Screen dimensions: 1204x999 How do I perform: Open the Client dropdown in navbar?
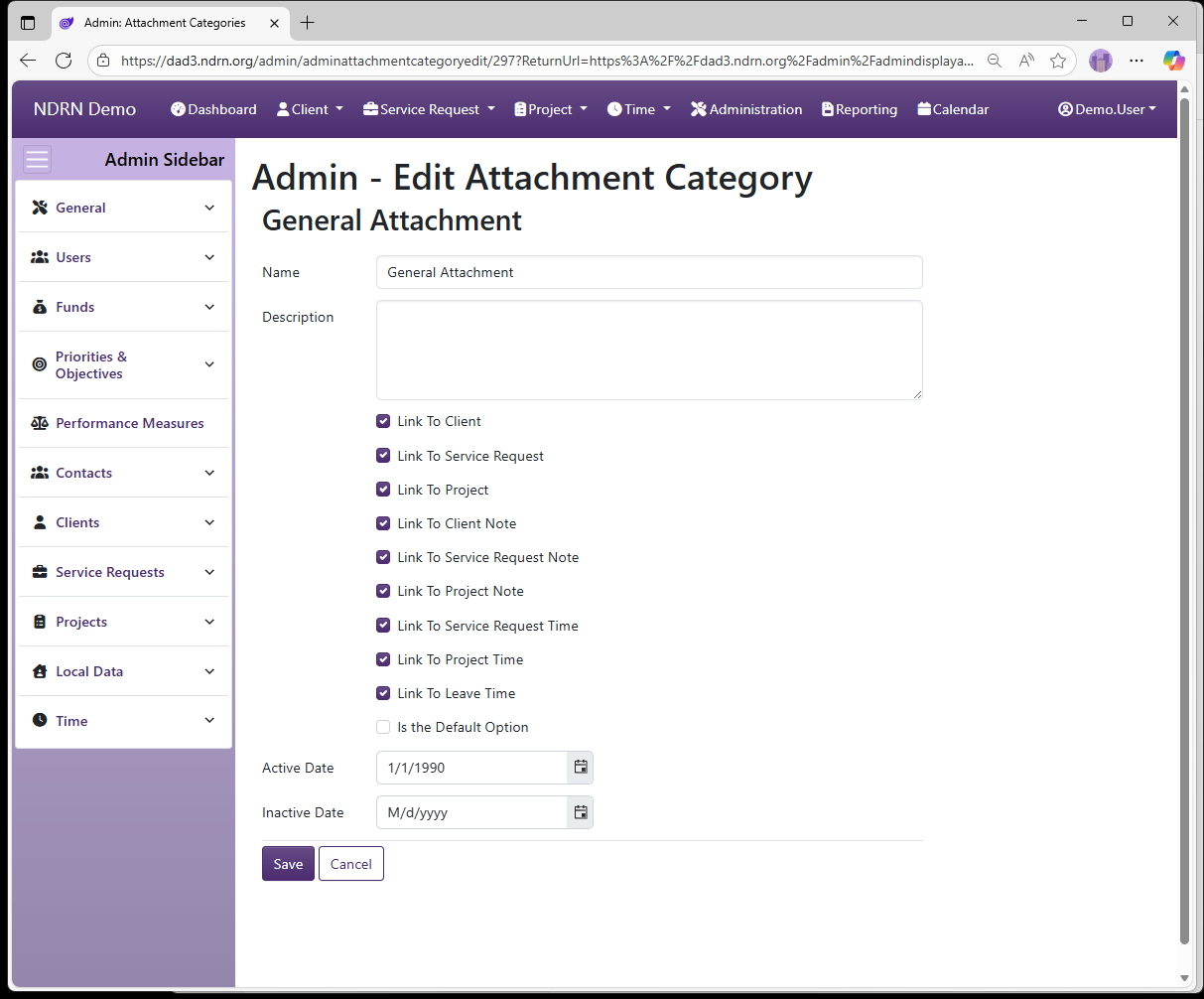point(310,109)
